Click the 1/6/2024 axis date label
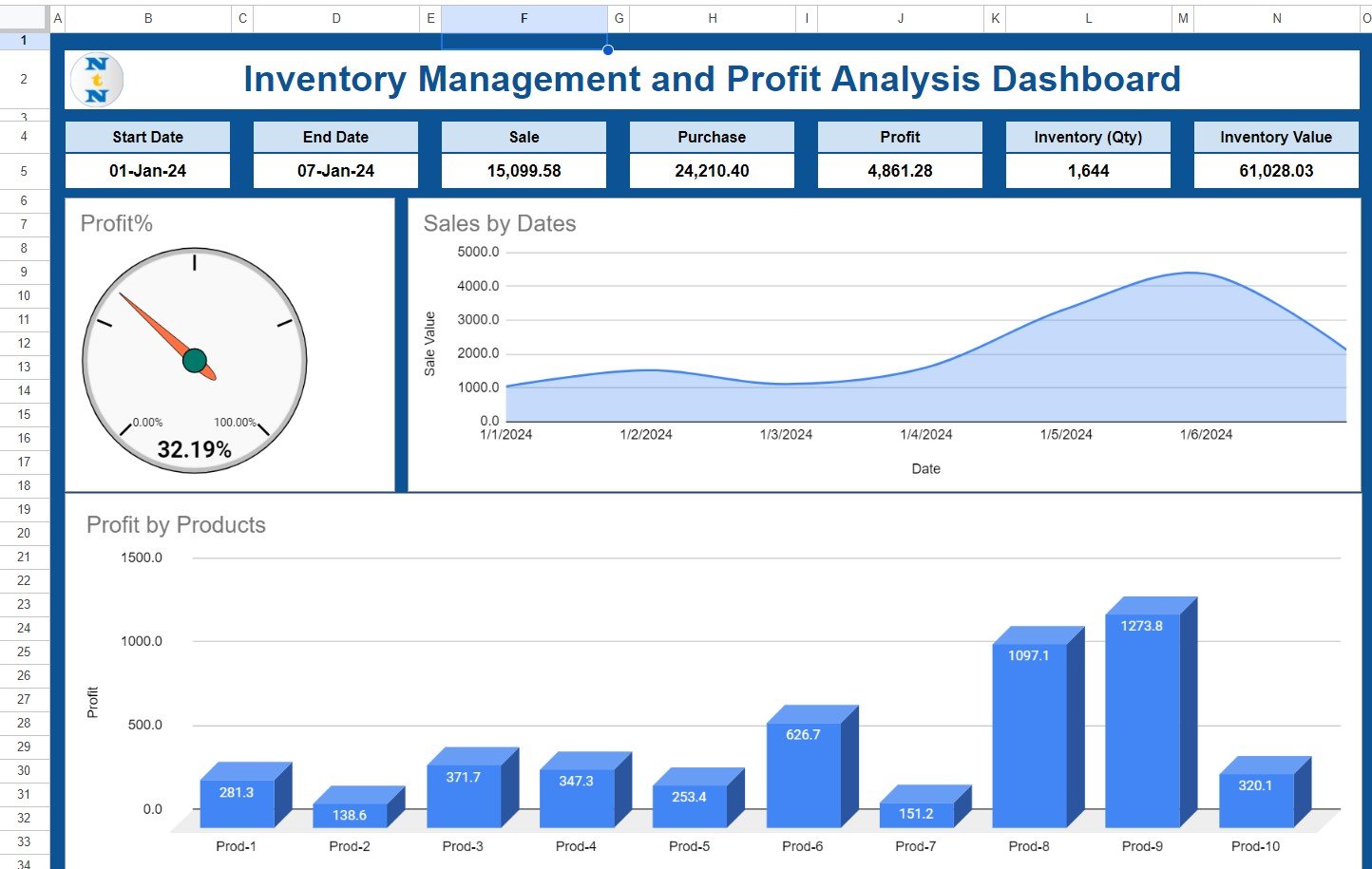The width and height of the screenshot is (1372, 869). click(1207, 435)
